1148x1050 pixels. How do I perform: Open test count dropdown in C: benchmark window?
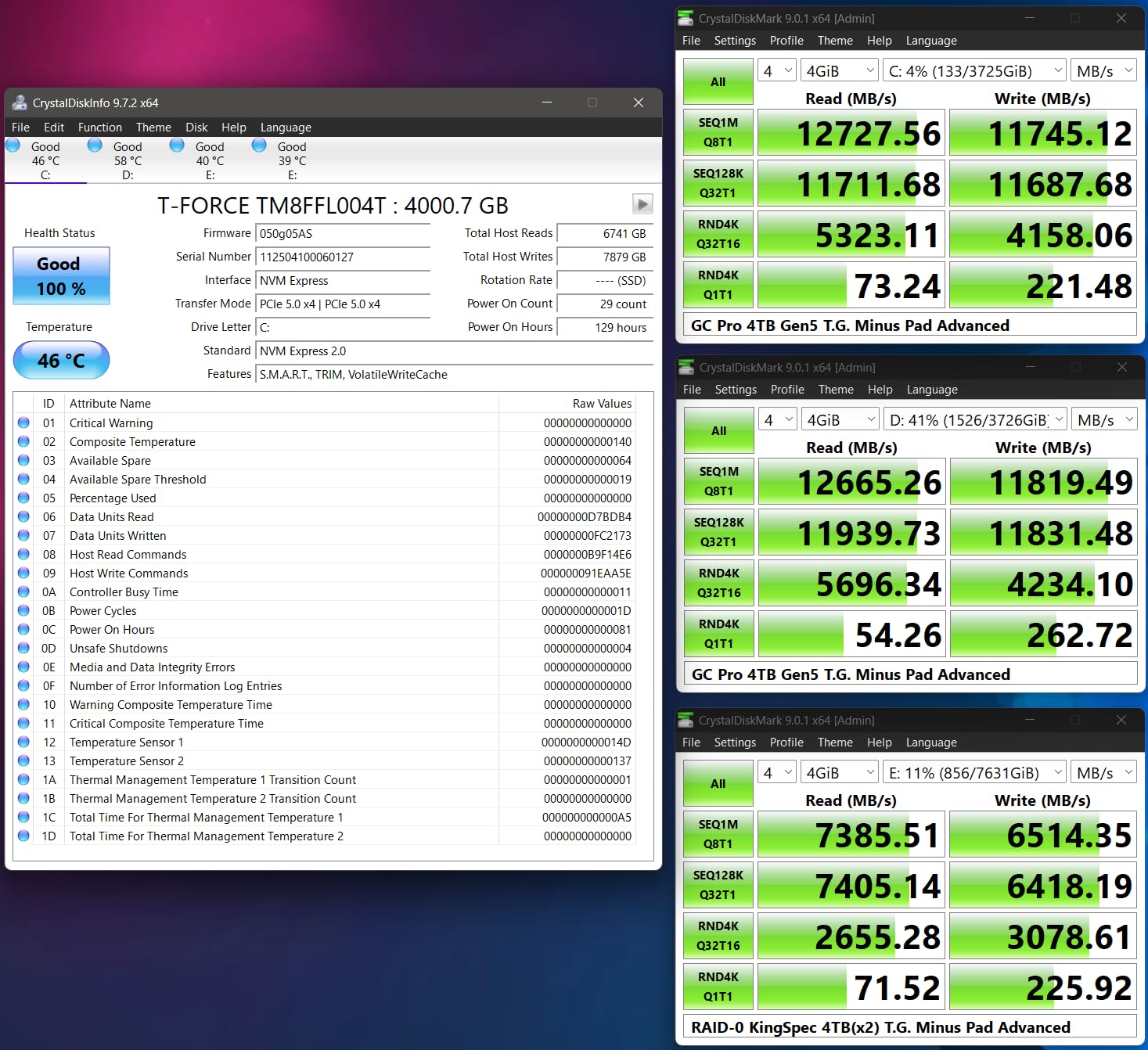pyautogui.click(x=776, y=71)
